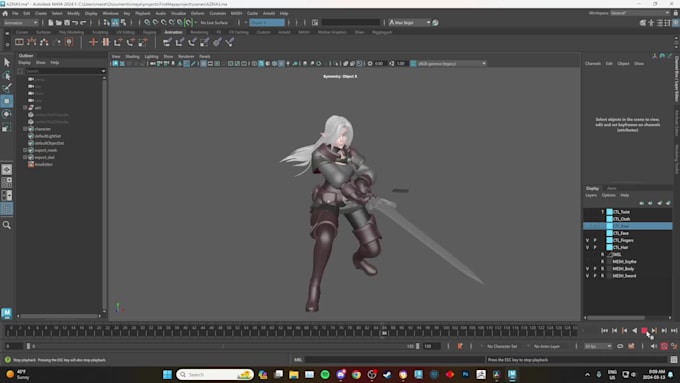Switch to the Rendering shelf tab
Viewport: 680px width, 383px height.
pos(199,32)
